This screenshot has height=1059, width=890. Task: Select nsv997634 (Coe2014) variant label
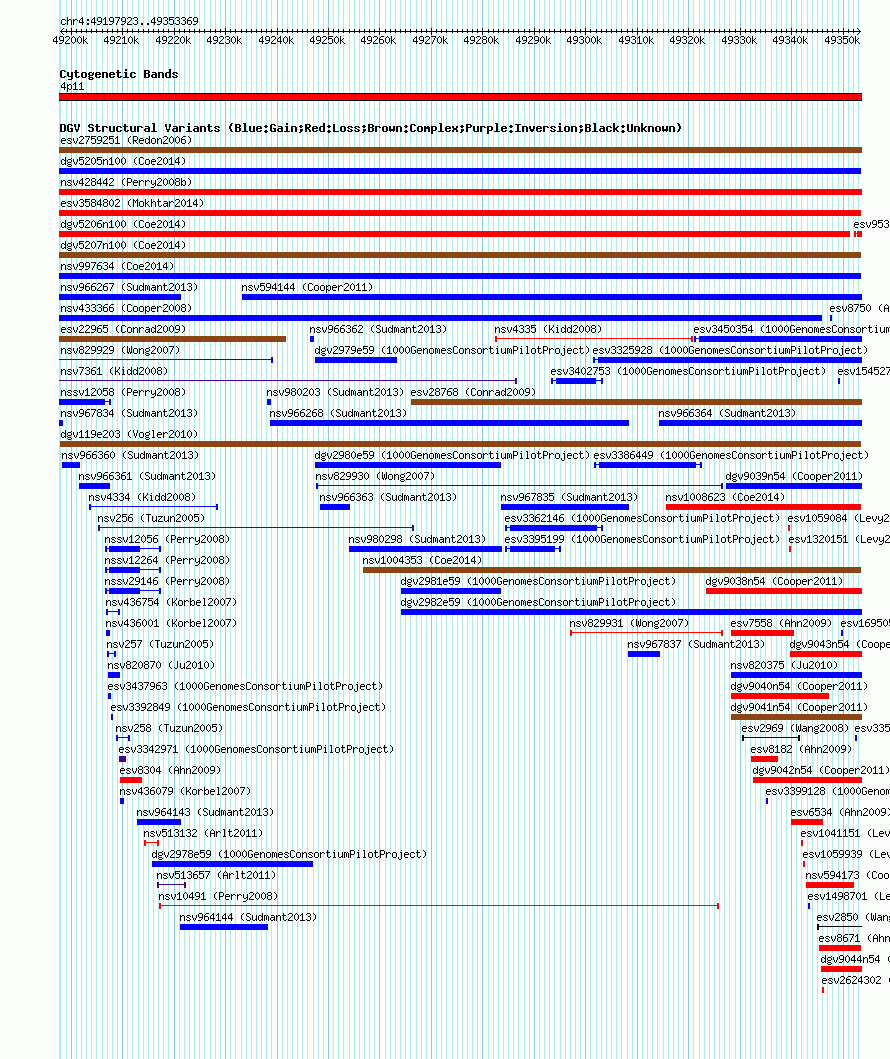117,266
